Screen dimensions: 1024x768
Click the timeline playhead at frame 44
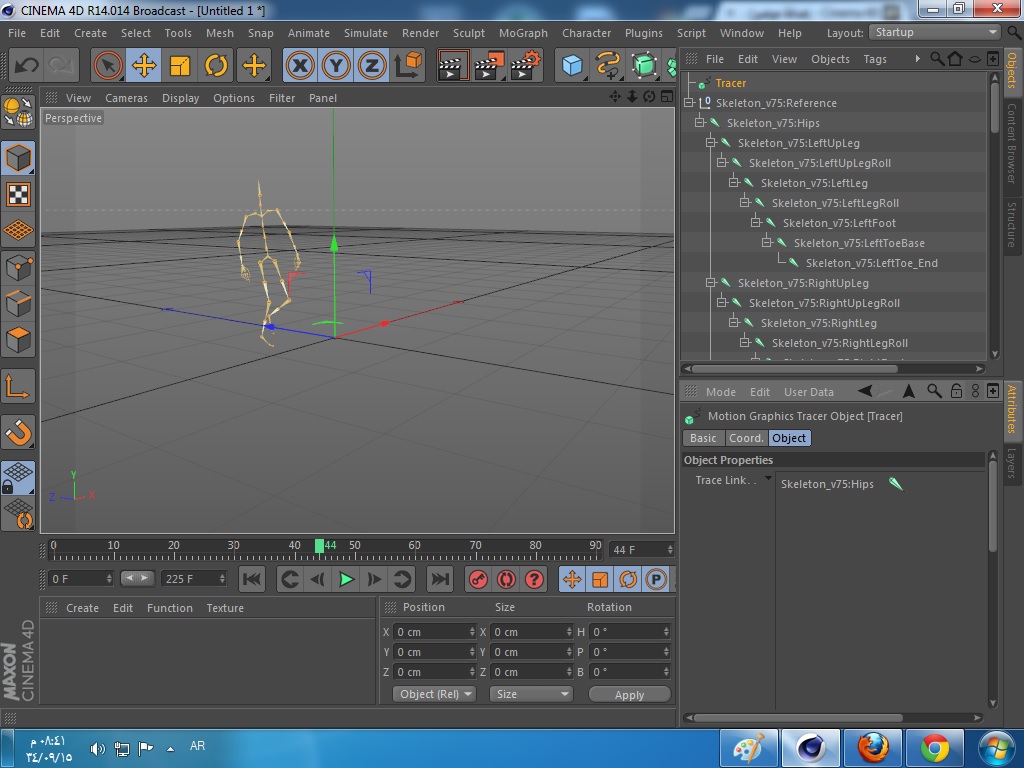click(x=319, y=546)
